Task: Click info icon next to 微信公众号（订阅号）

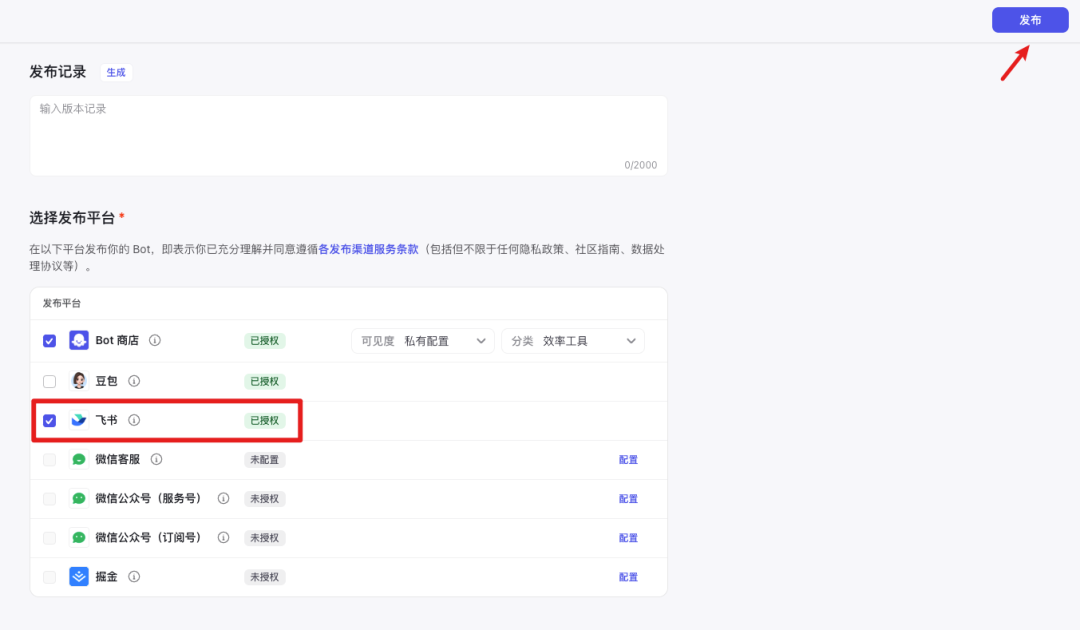Action: (x=223, y=538)
